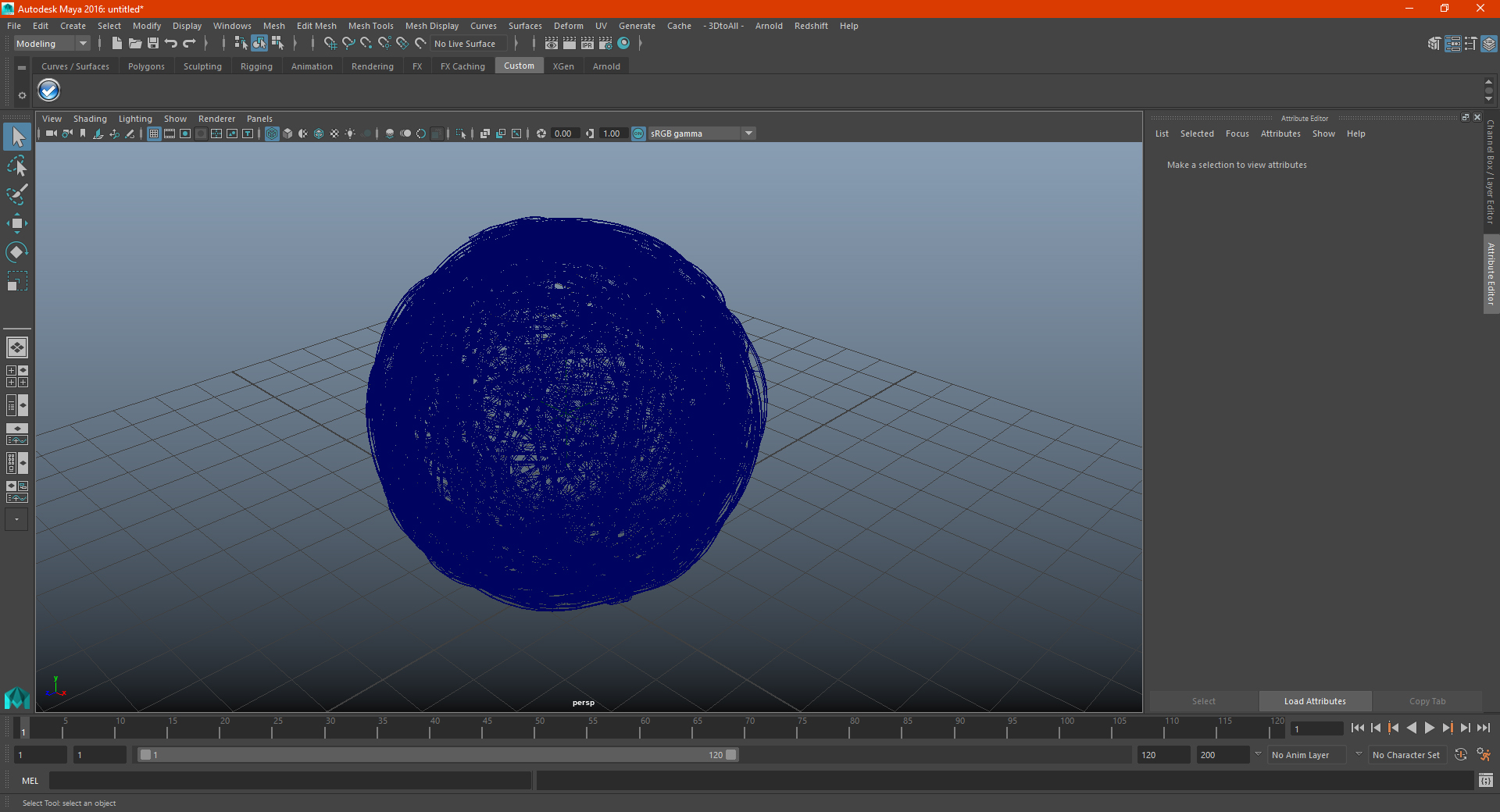Expand more layout options arrow in toolbox
This screenshot has height=812, width=1500.
click(16, 519)
